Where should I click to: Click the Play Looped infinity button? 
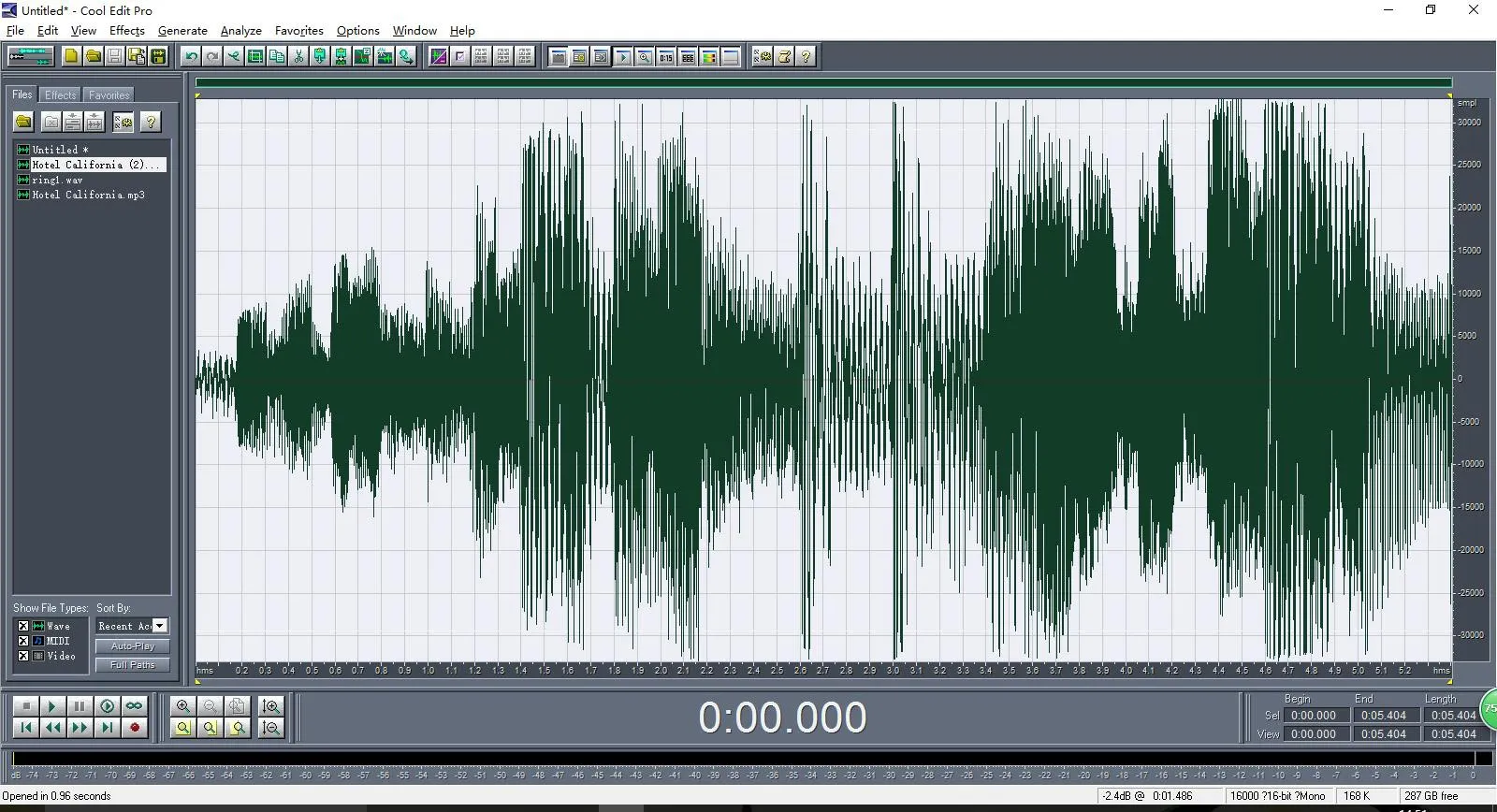[135, 706]
